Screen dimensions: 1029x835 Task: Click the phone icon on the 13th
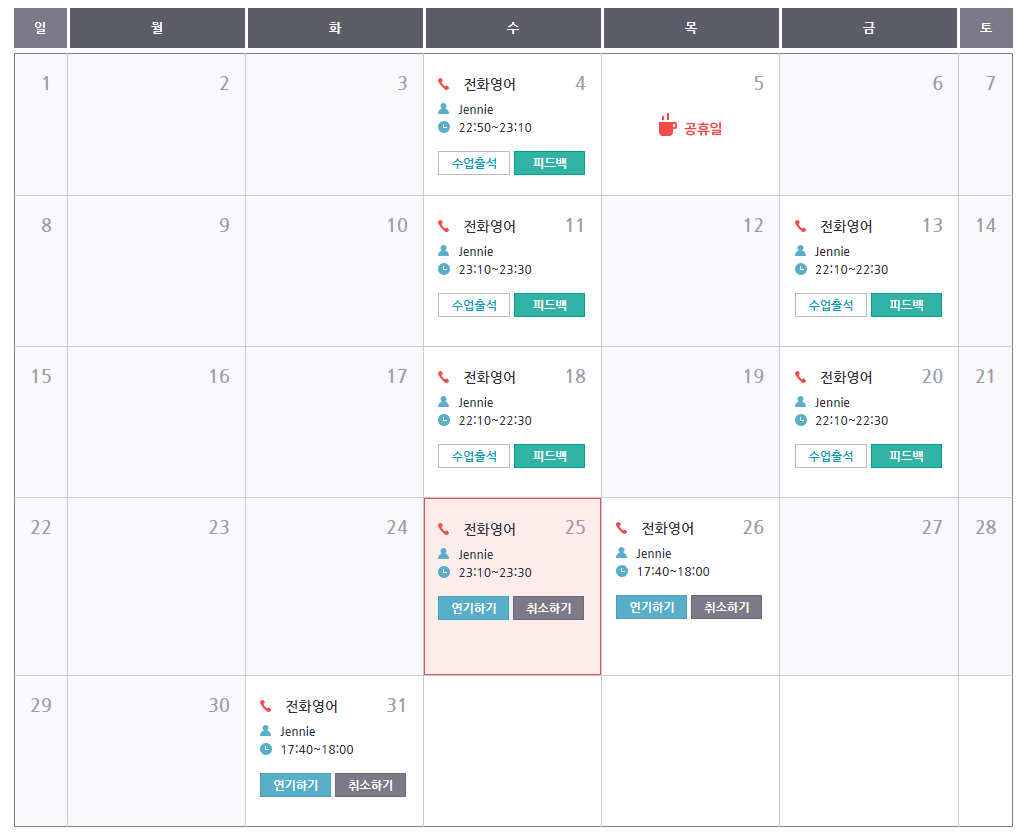[800, 226]
